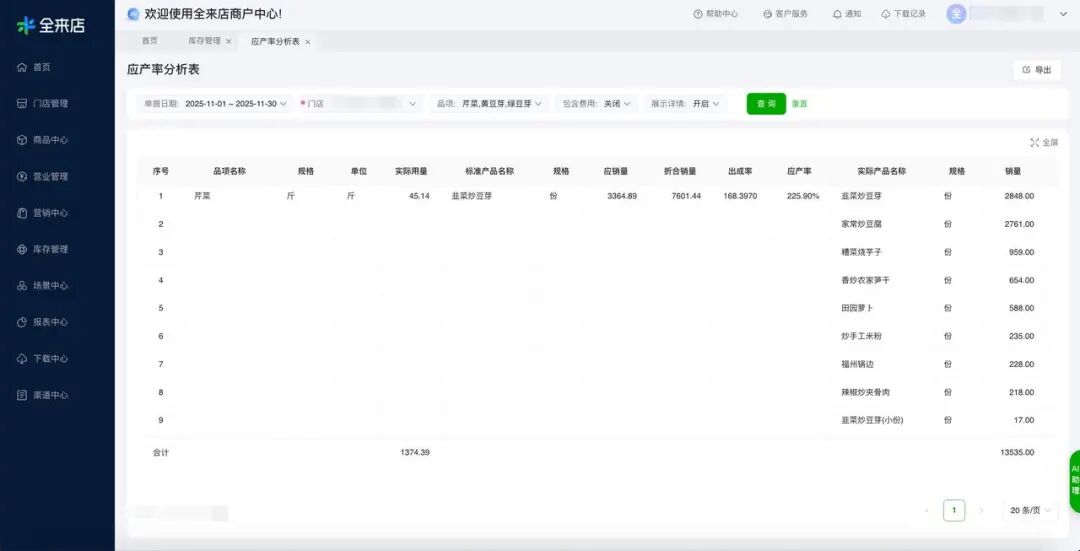The image size is (1080, 551).
Task: Enter 全屏 fullscreen table view
Action: (x=1044, y=143)
